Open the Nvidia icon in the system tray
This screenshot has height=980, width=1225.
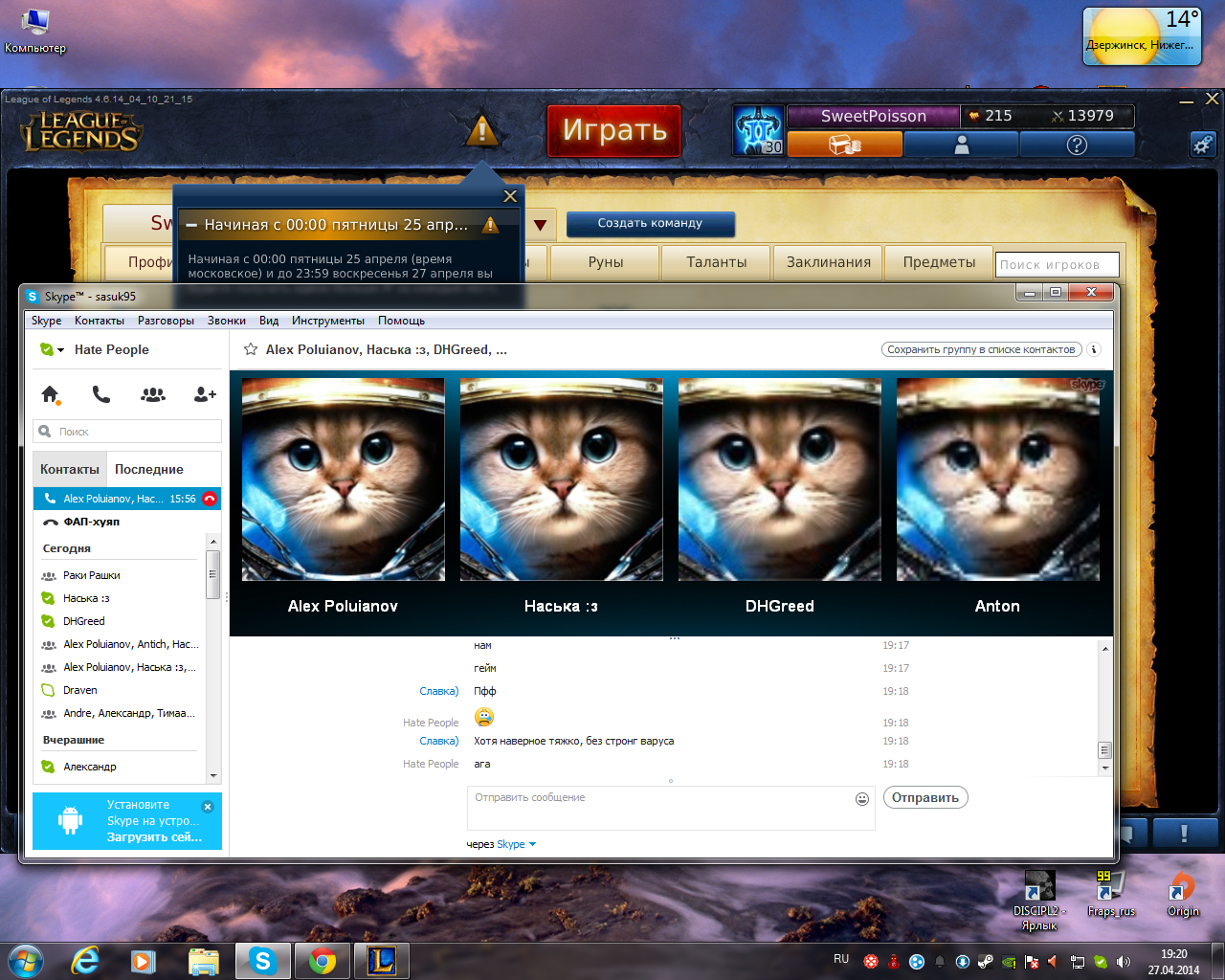[x=1009, y=961]
